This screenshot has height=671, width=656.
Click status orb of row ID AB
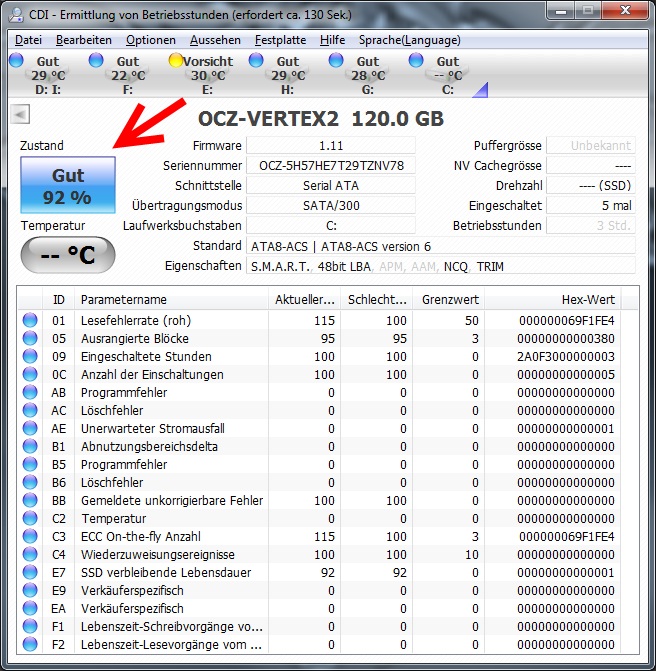click(x=30, y=392)
